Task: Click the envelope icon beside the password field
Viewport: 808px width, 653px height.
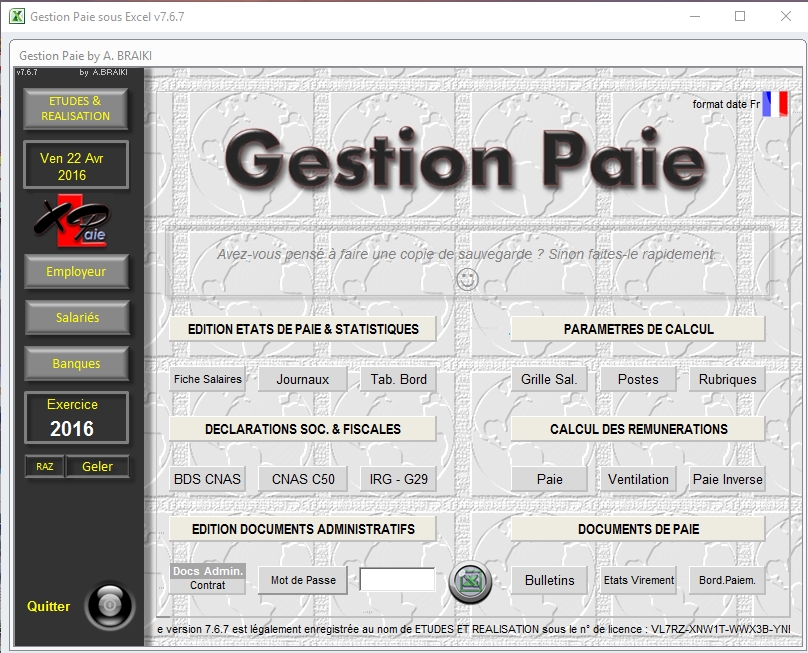Action: (x=468, y=579)
